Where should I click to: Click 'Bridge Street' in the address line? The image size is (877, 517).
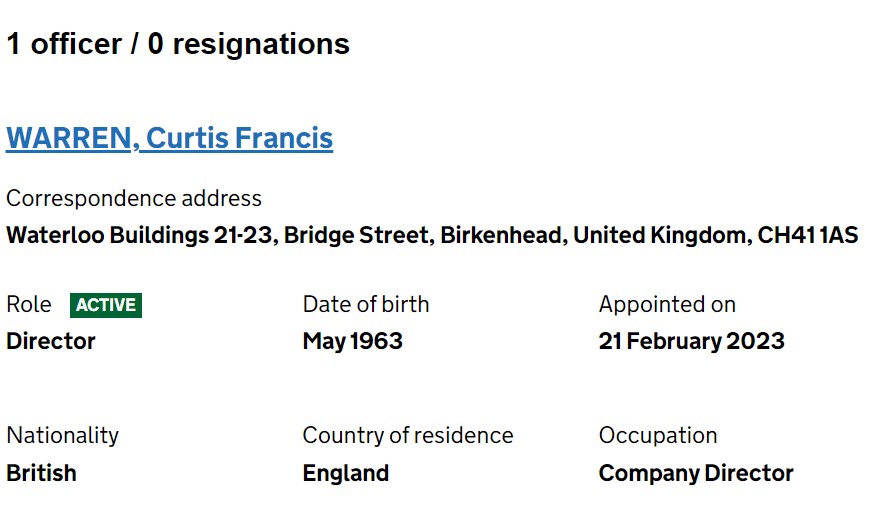point(358,235)
